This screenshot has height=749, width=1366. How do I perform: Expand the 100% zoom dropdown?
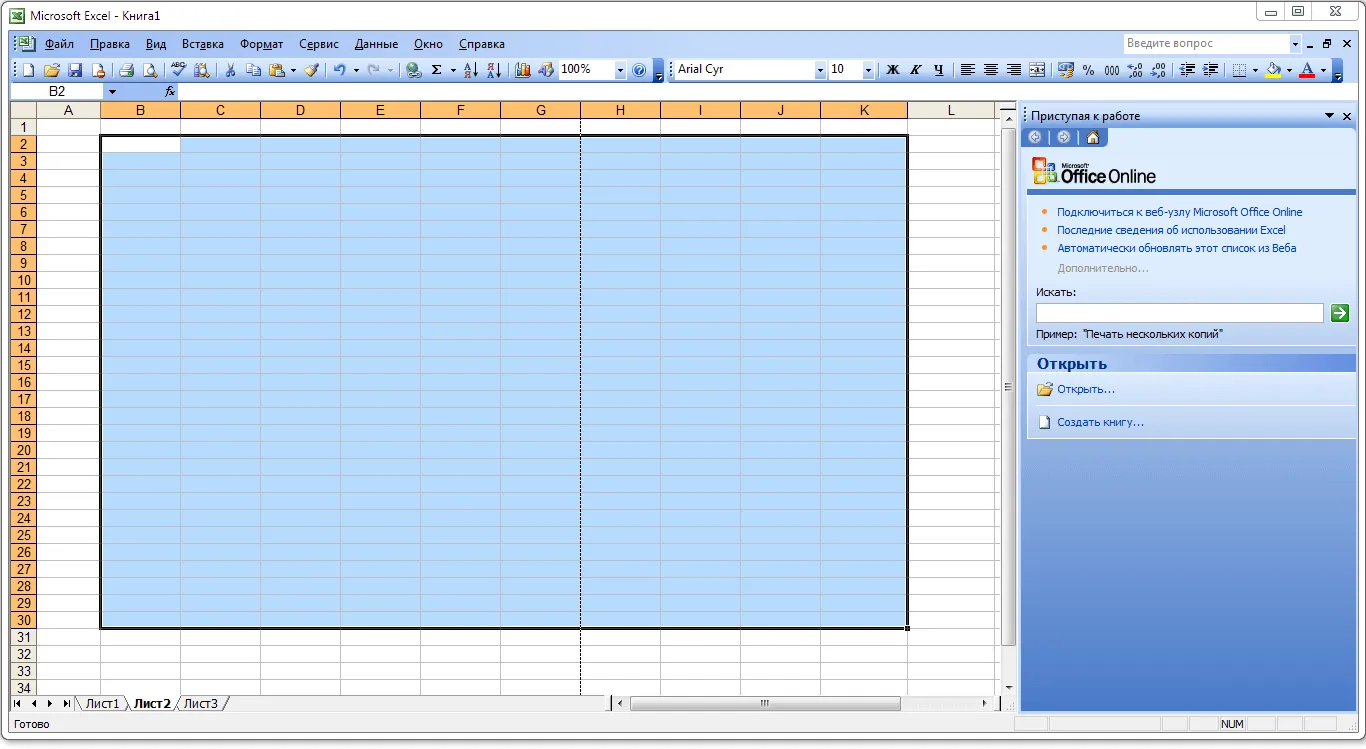pos(620,70)
